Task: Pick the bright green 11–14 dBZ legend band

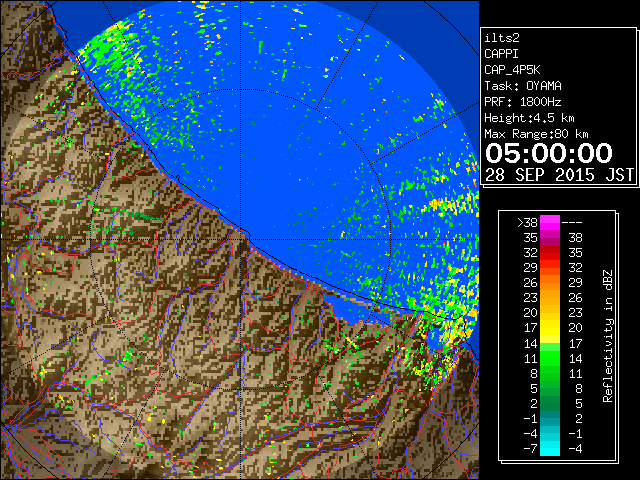Action: click(550, 358)
